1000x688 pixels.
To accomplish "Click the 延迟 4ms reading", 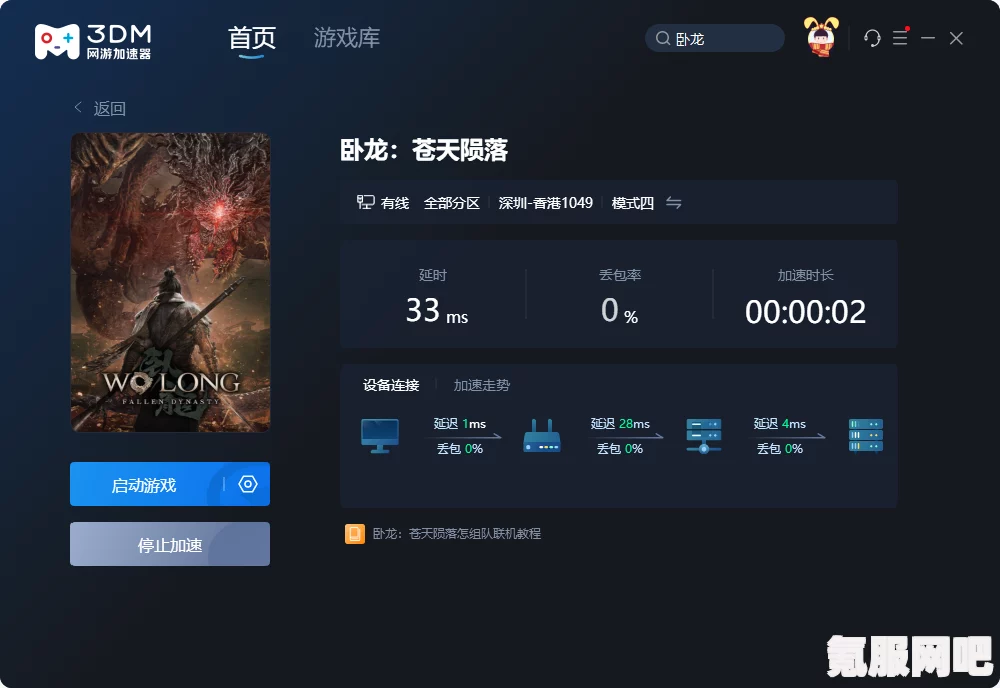I will point(779,423).
